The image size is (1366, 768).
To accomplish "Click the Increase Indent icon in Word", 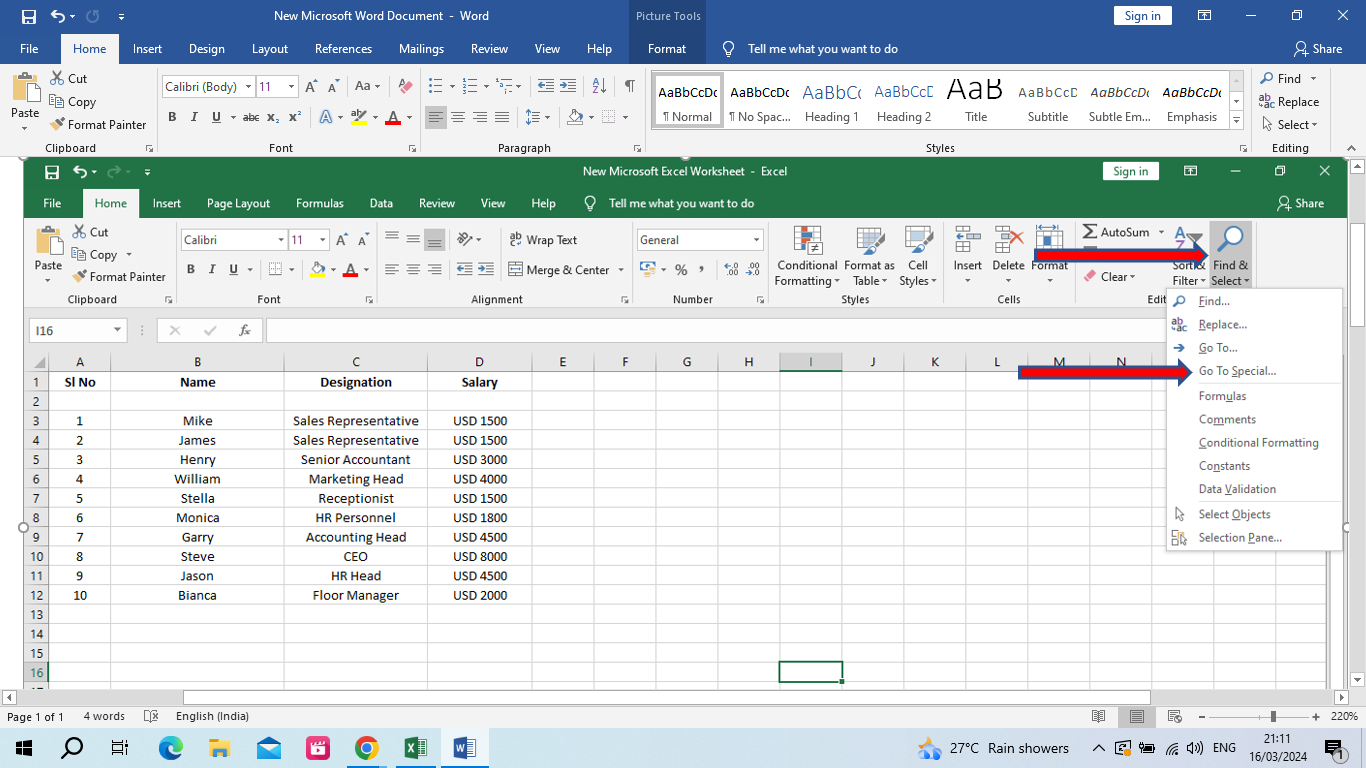I will click(568, 87).
